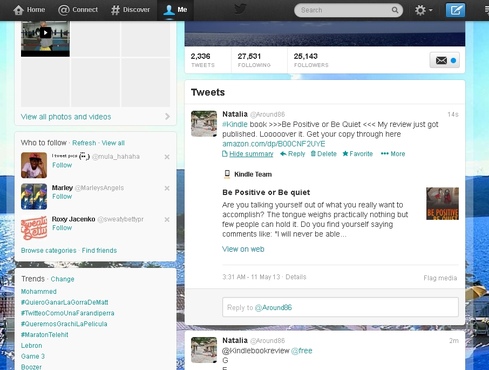This screenshot has height=370, width=489.
Task: Open the Connect tab
Action: click(x=78, y=10)
